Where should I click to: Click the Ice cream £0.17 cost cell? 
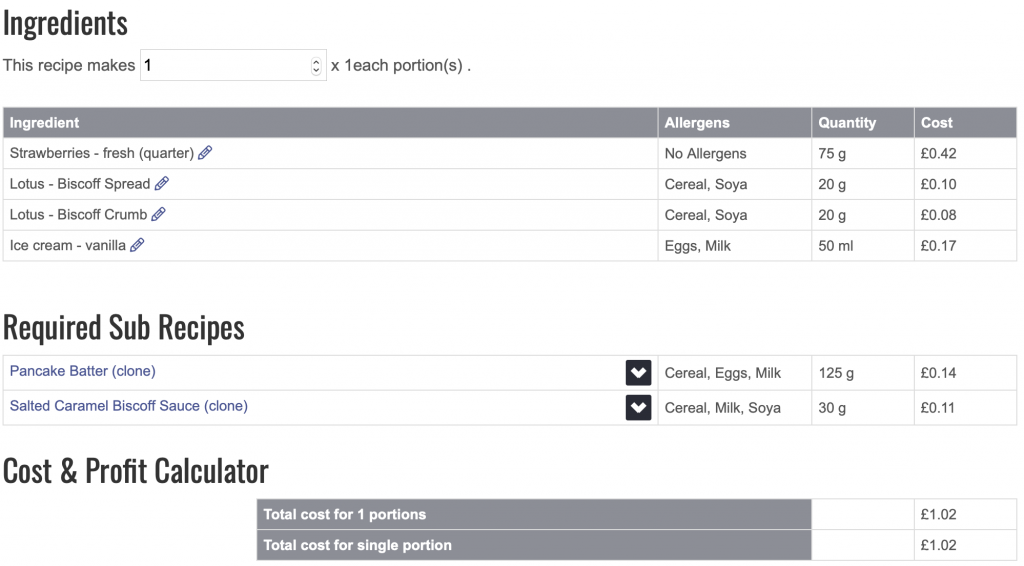(965, 246)
